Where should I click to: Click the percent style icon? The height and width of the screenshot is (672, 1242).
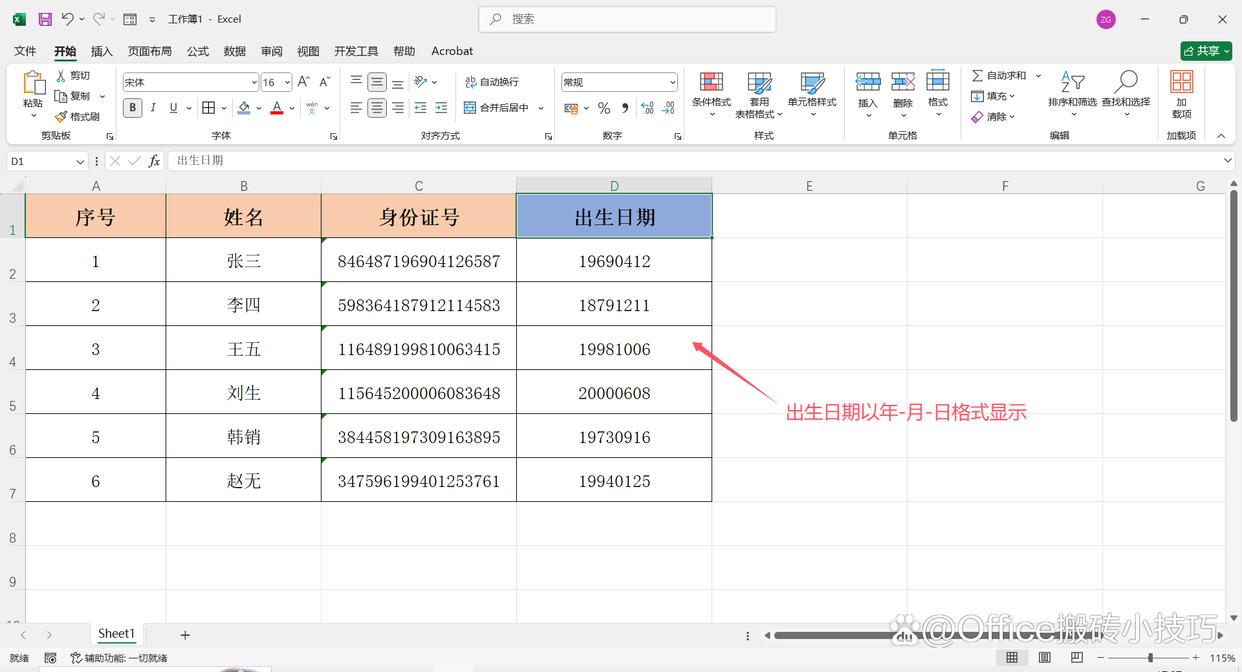pos(604,108)
